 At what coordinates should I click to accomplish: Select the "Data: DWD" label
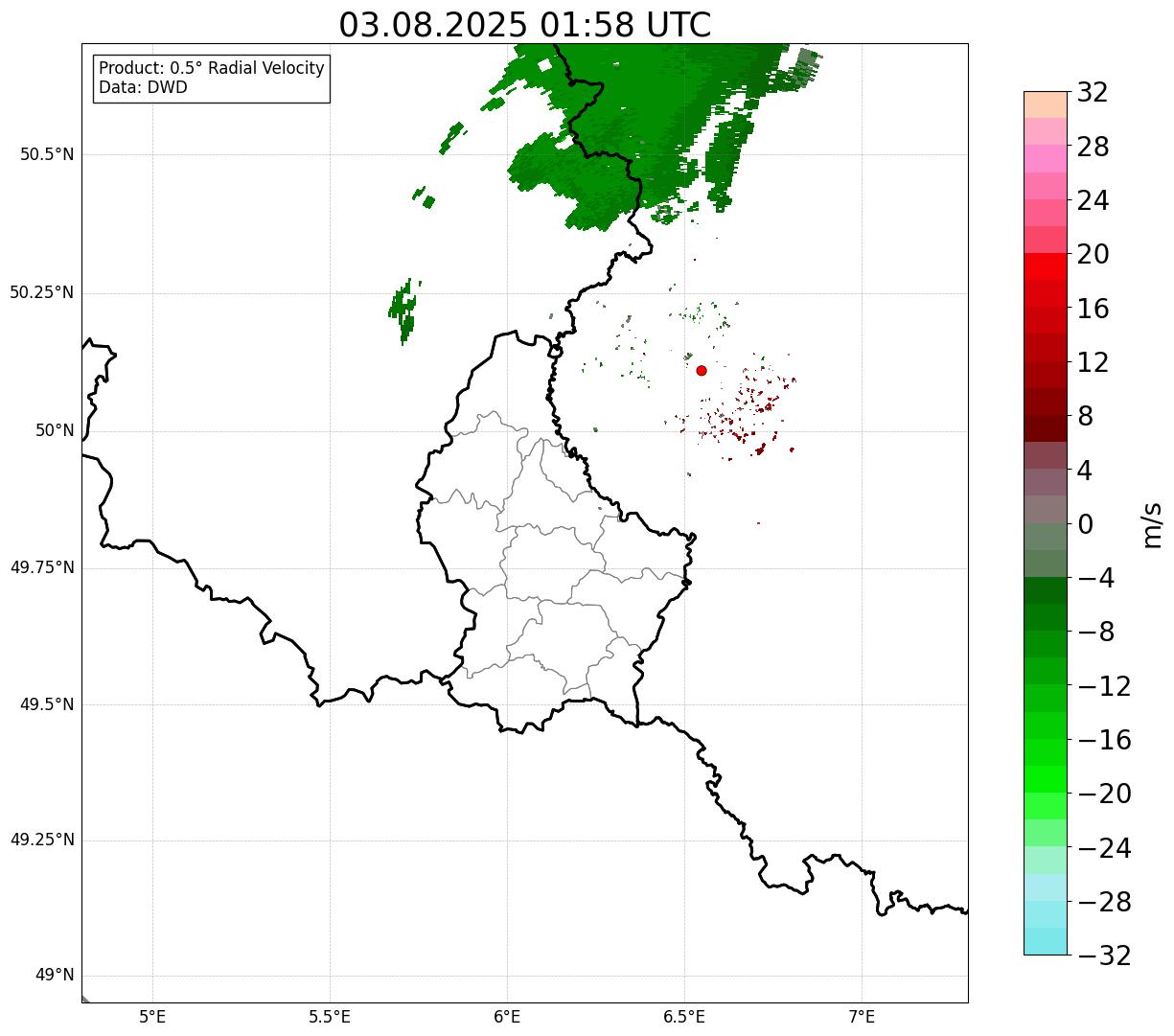[143, 87]
